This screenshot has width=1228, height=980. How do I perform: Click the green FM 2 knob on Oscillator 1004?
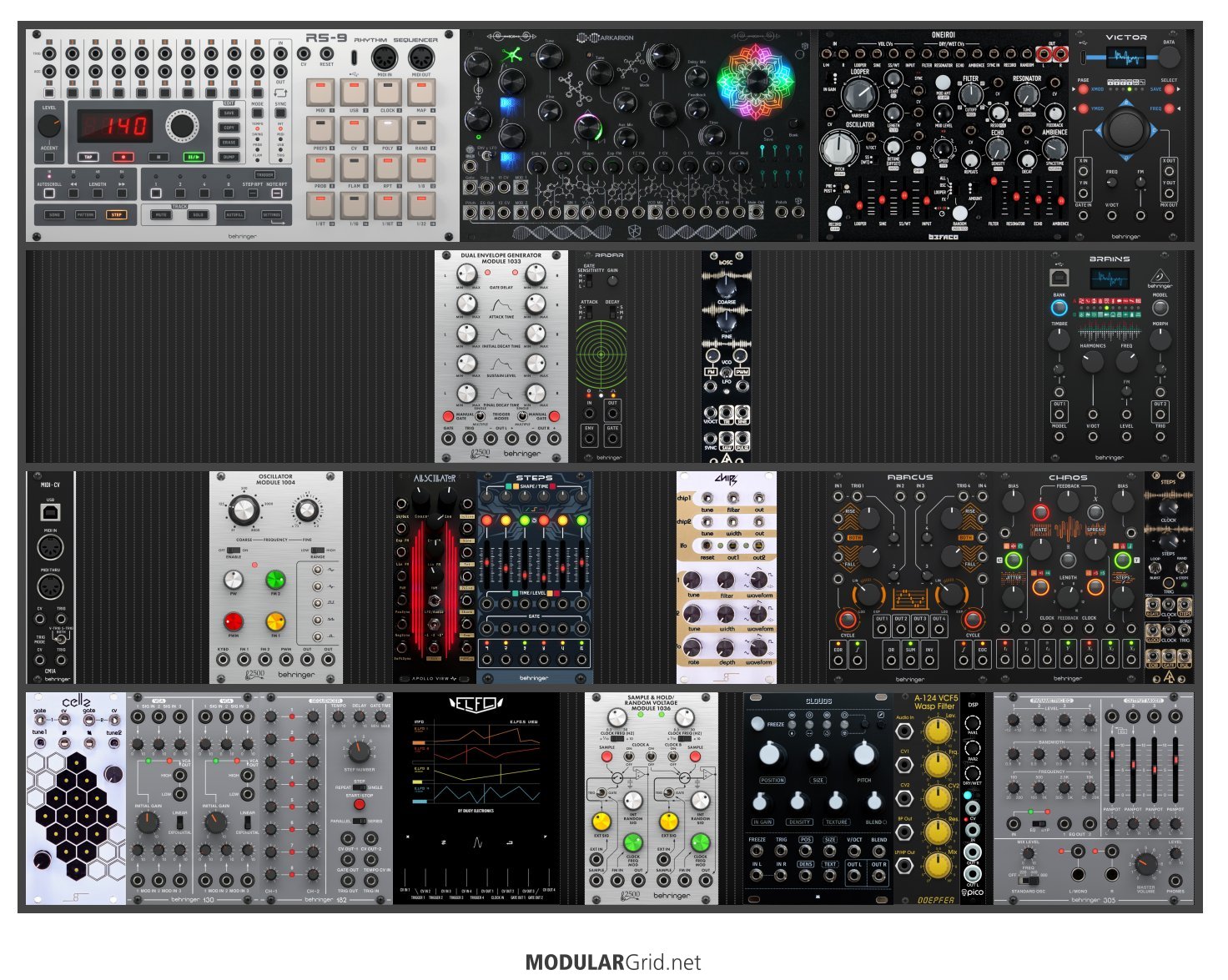pyautogui.click(x=275, y=580)
